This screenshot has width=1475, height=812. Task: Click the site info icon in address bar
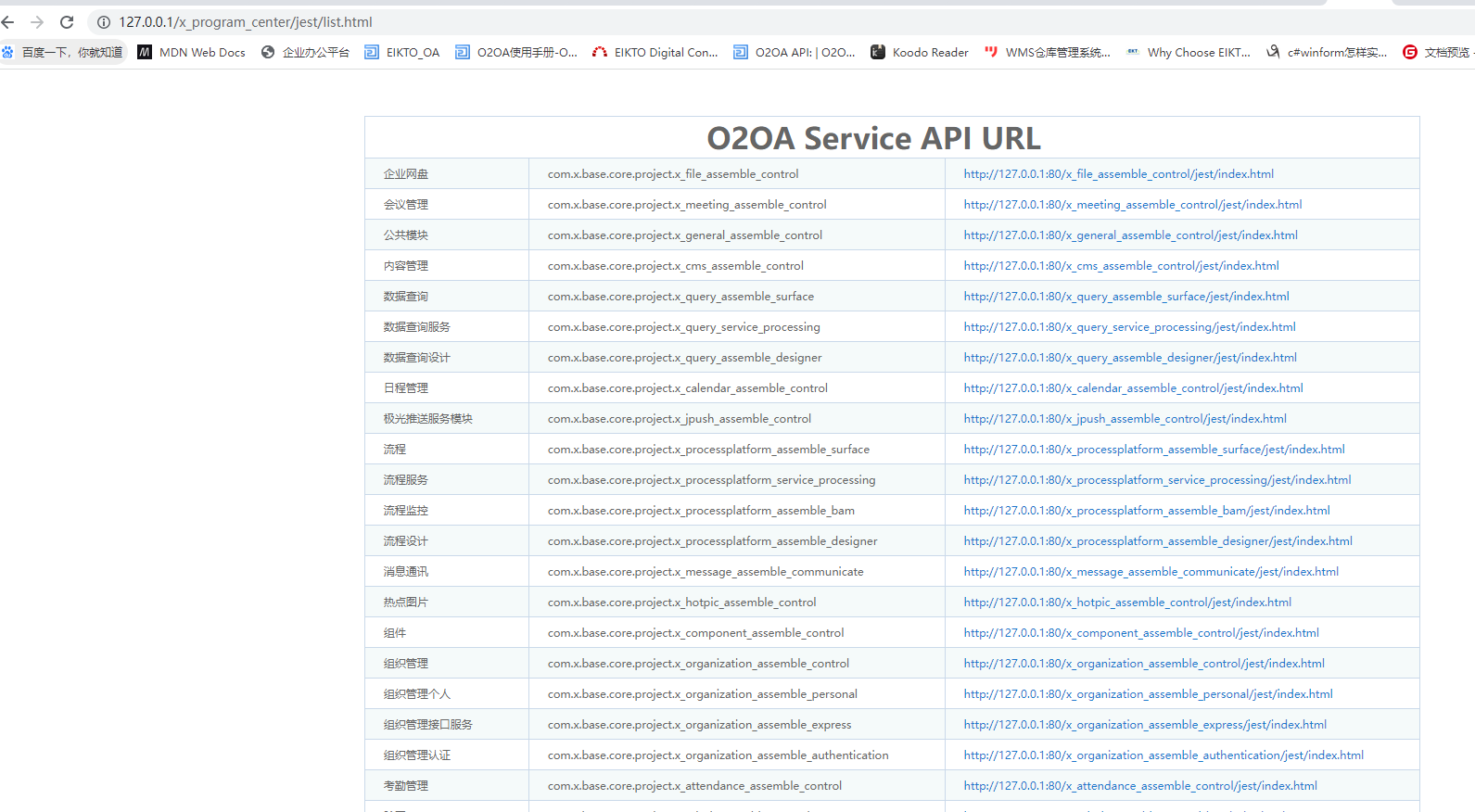tap(104, 22)
